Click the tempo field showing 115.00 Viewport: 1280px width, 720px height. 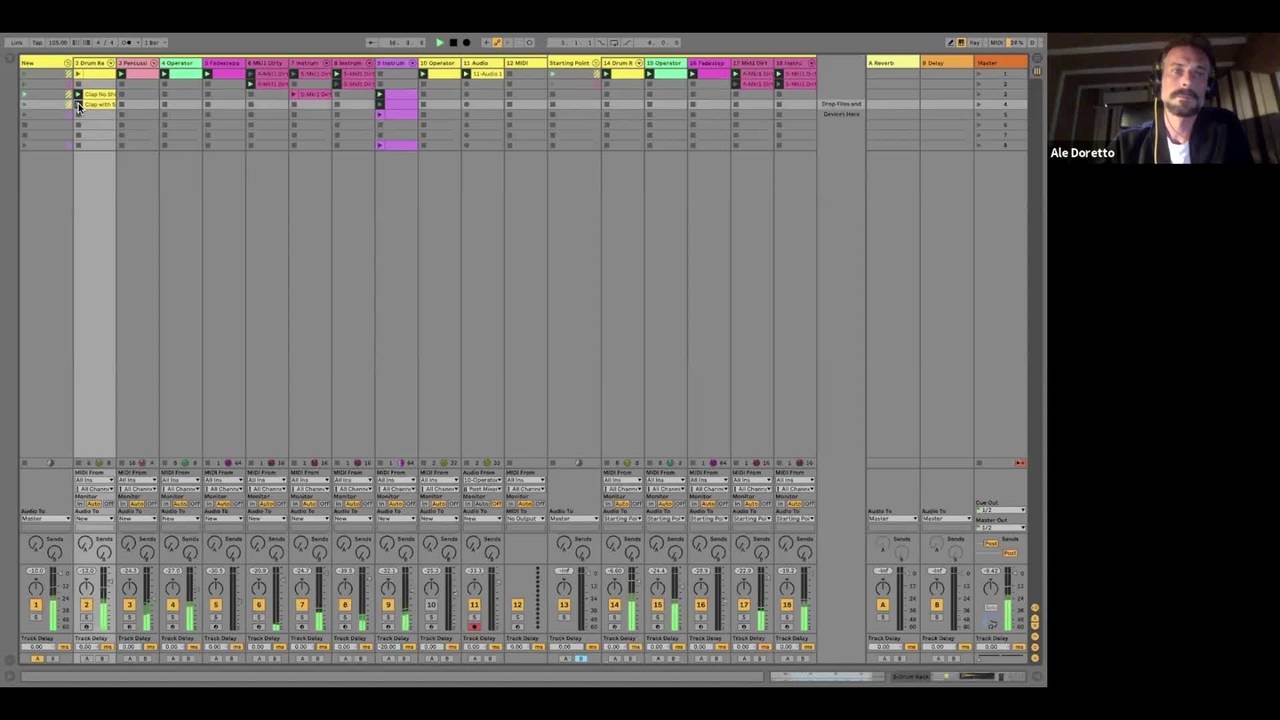(x=59, y=43)
